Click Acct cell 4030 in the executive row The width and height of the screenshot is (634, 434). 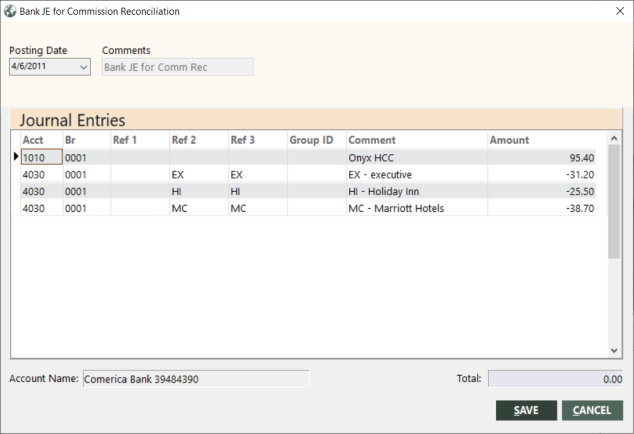point(42,174)
